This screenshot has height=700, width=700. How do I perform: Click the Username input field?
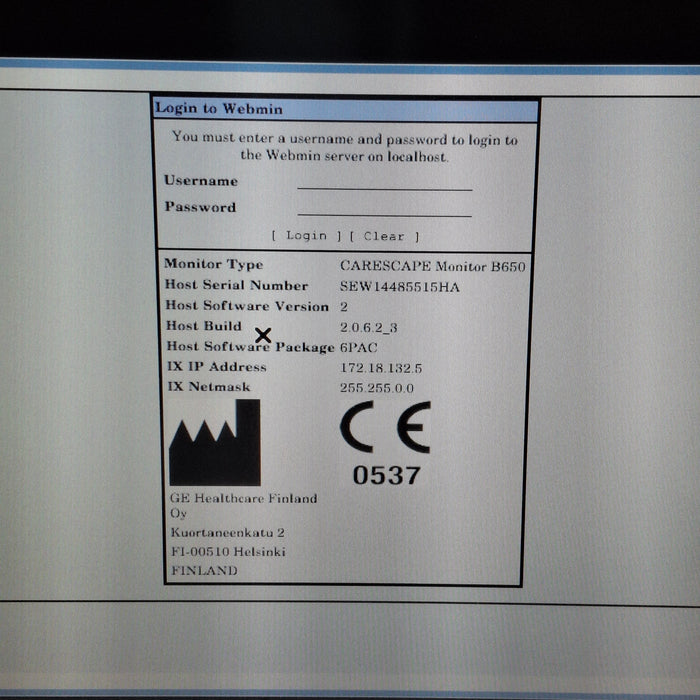pos(384,181)
